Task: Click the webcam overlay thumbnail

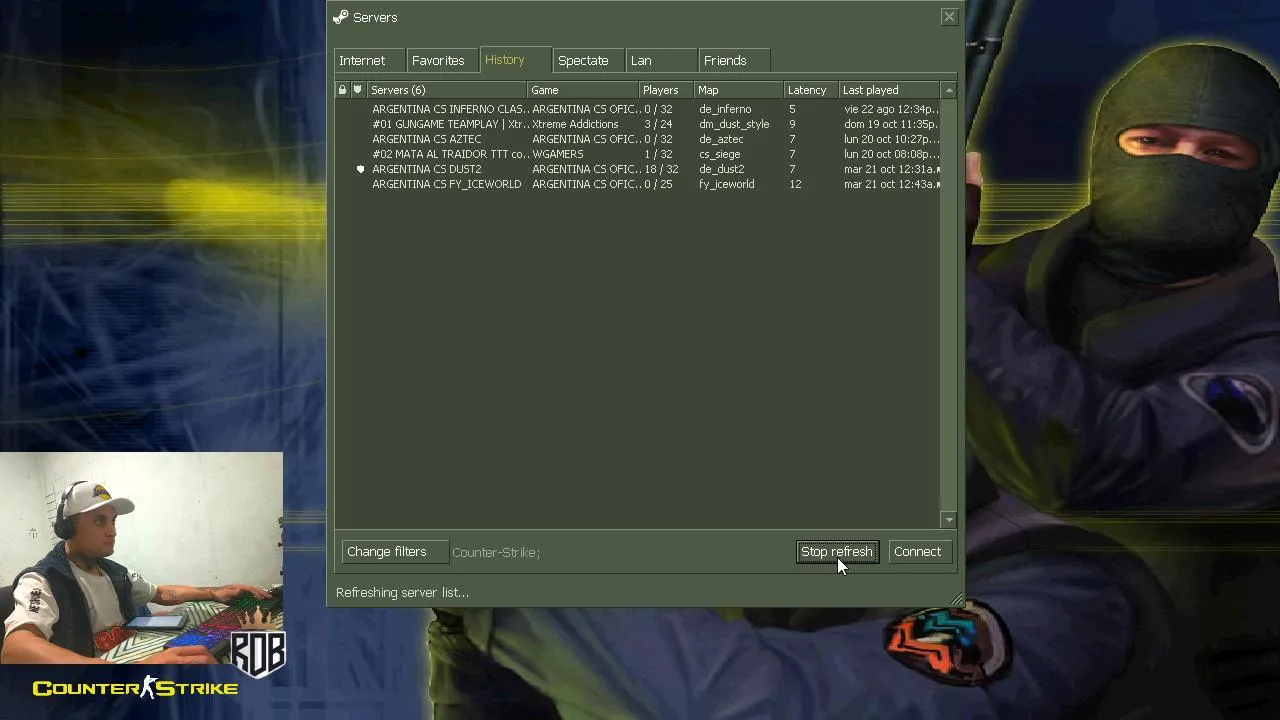Action: pos(141,558)
